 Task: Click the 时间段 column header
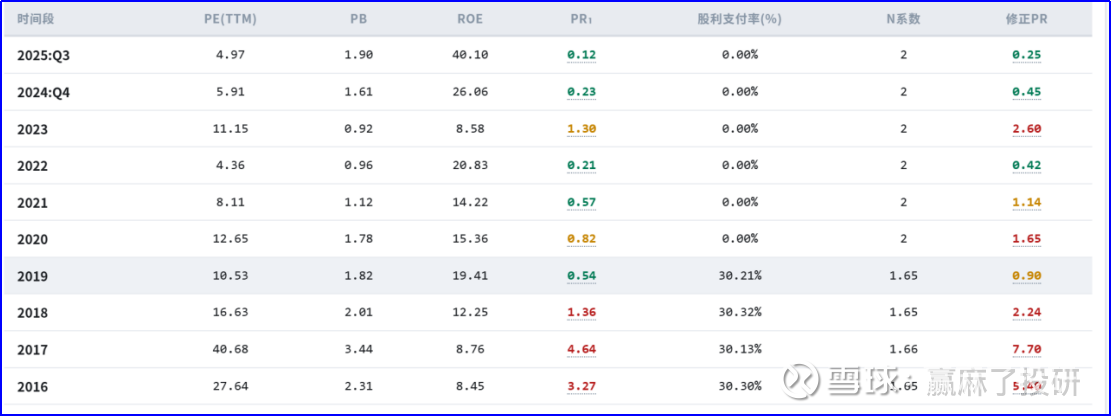coord(36,19)
